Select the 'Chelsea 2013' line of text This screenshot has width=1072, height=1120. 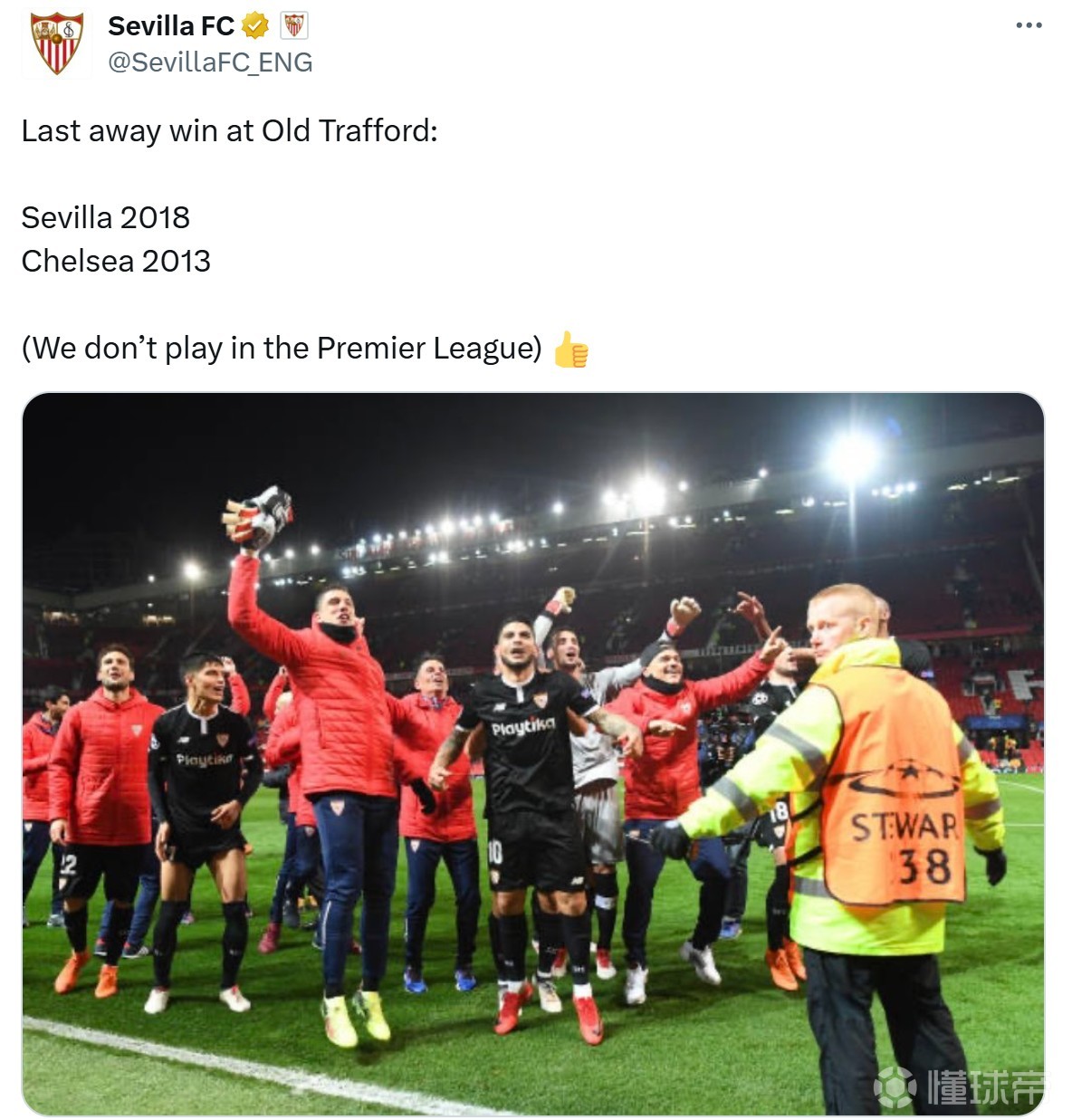tap(116, 261)
